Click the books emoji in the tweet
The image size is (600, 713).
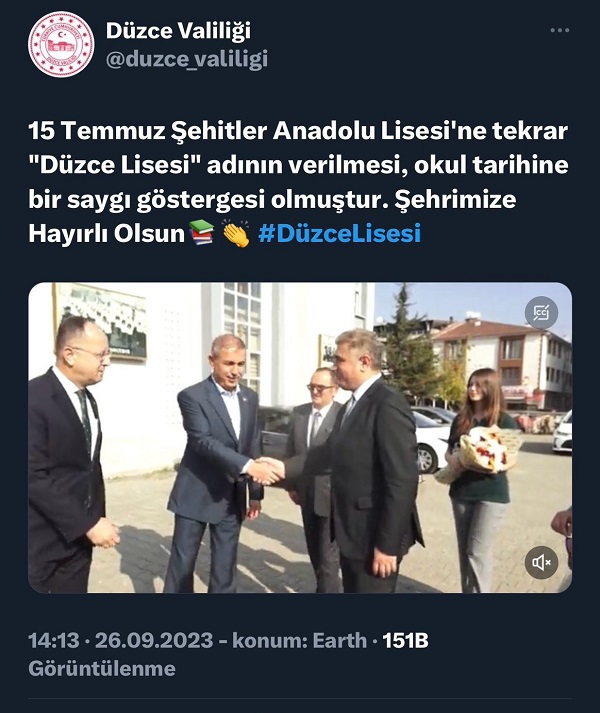pyautogui.click(x=201, y=233)
